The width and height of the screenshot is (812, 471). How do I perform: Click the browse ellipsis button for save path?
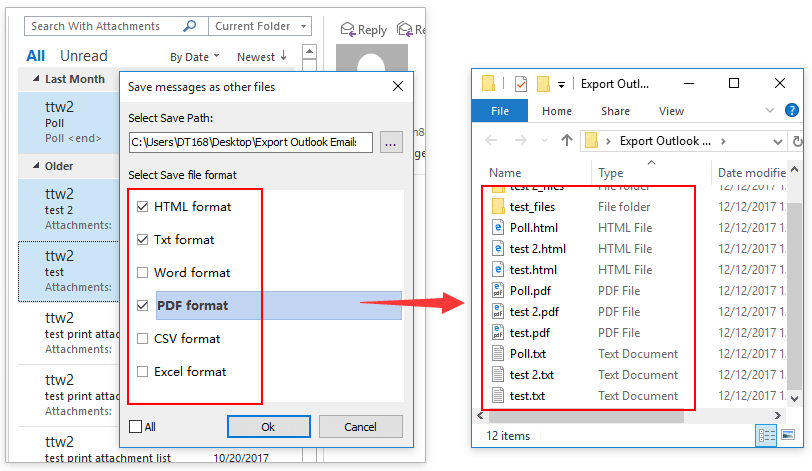(391, 143)
